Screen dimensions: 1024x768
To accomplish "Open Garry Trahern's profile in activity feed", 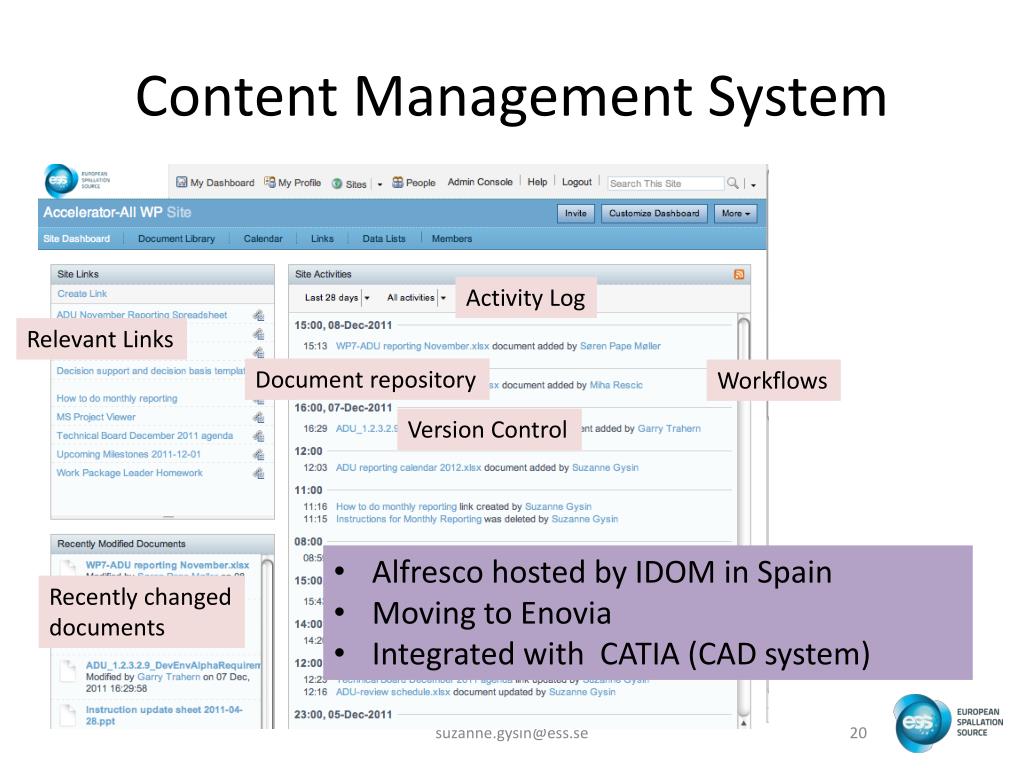I will click(x=669, y=429).
